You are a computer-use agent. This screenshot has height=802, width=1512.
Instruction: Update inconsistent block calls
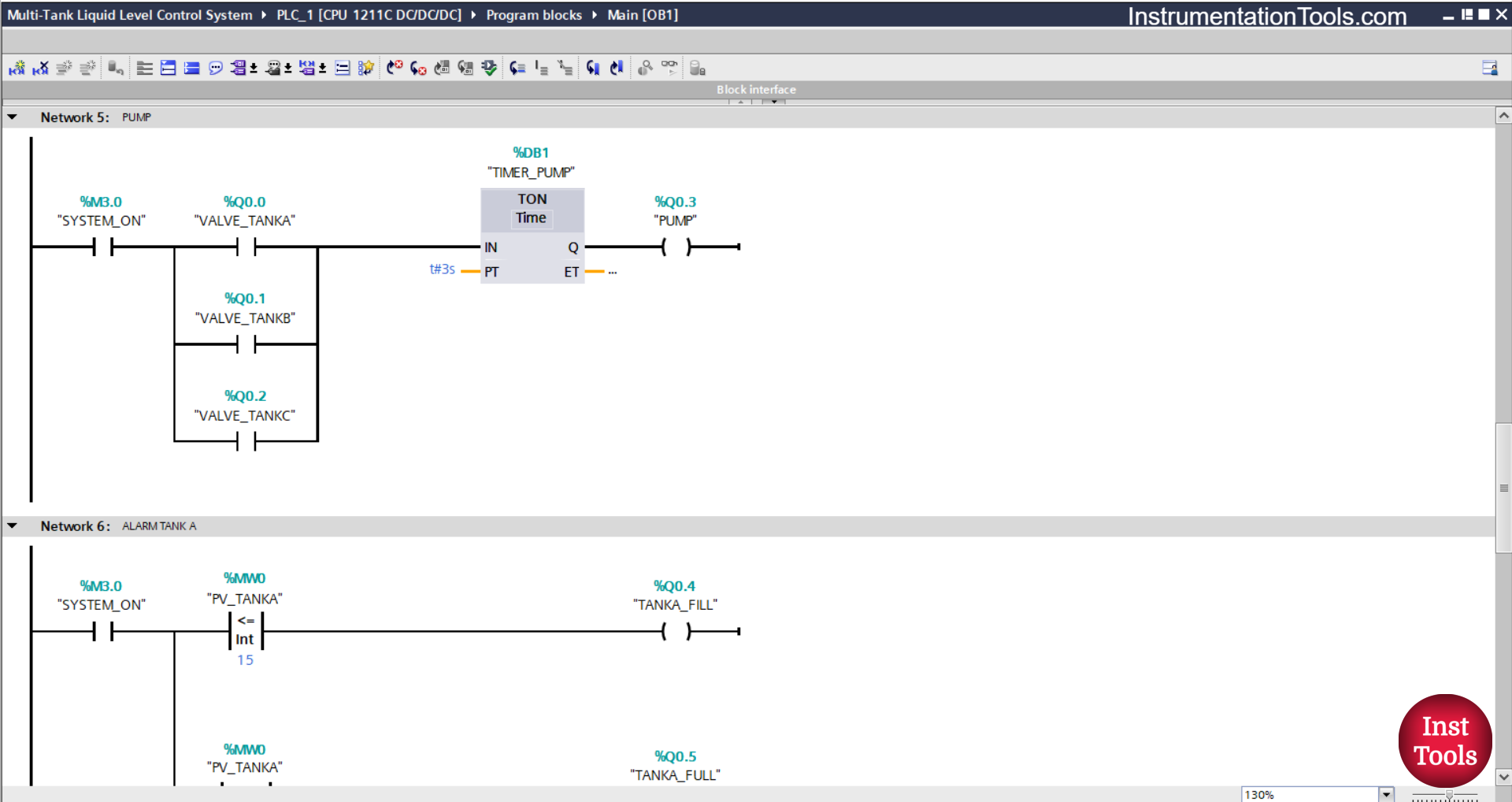click(x=489, y=68)
